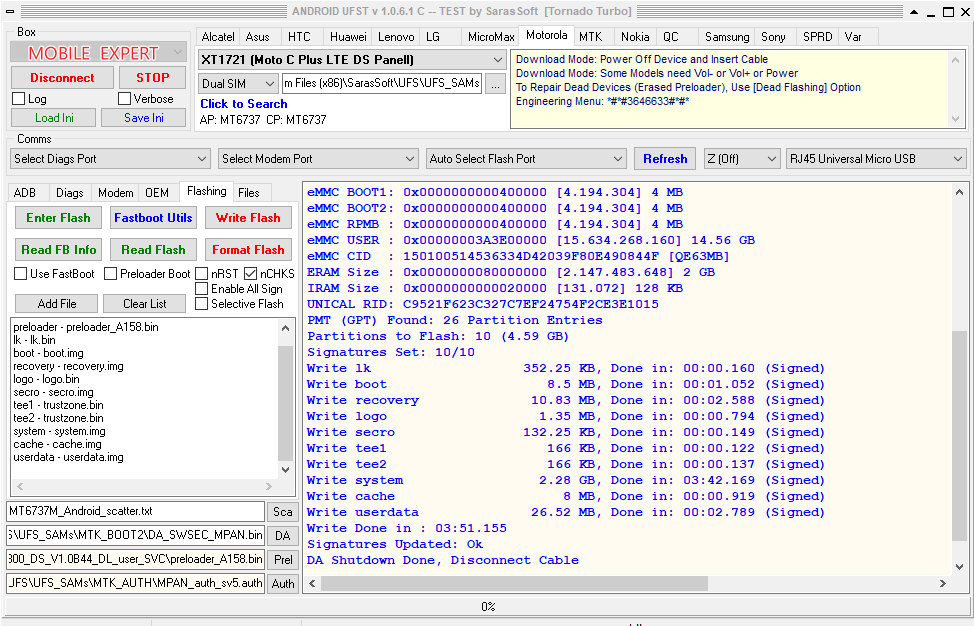Click Read FB Info button
Viewport: 974px width, 626px height.
pos(58,250)
